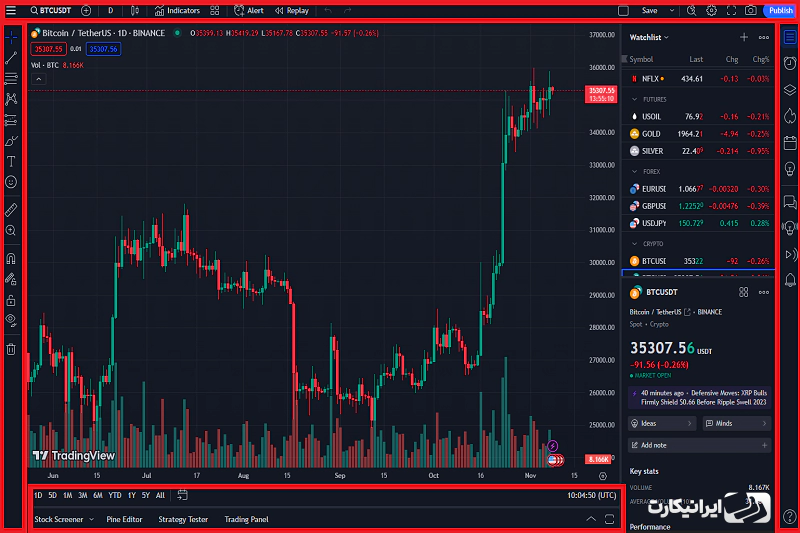Screen dimensions: 800x533
Task: Toggle magnet mode for drawings
Action: coord(11,259)
